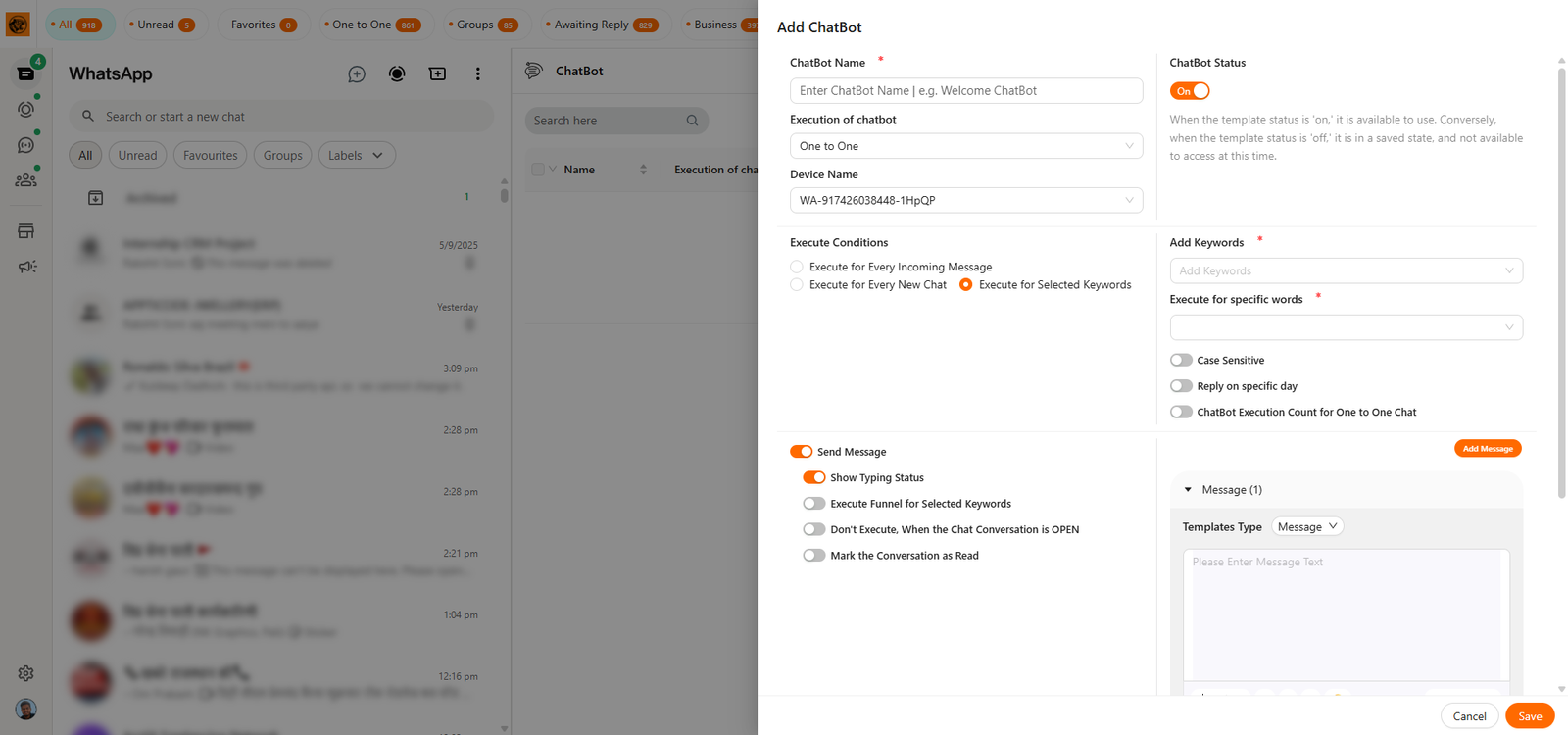The image size is (1568, 735).
Task: Click the storefront icon in left sidebar
Action: (x=26, y=231)
